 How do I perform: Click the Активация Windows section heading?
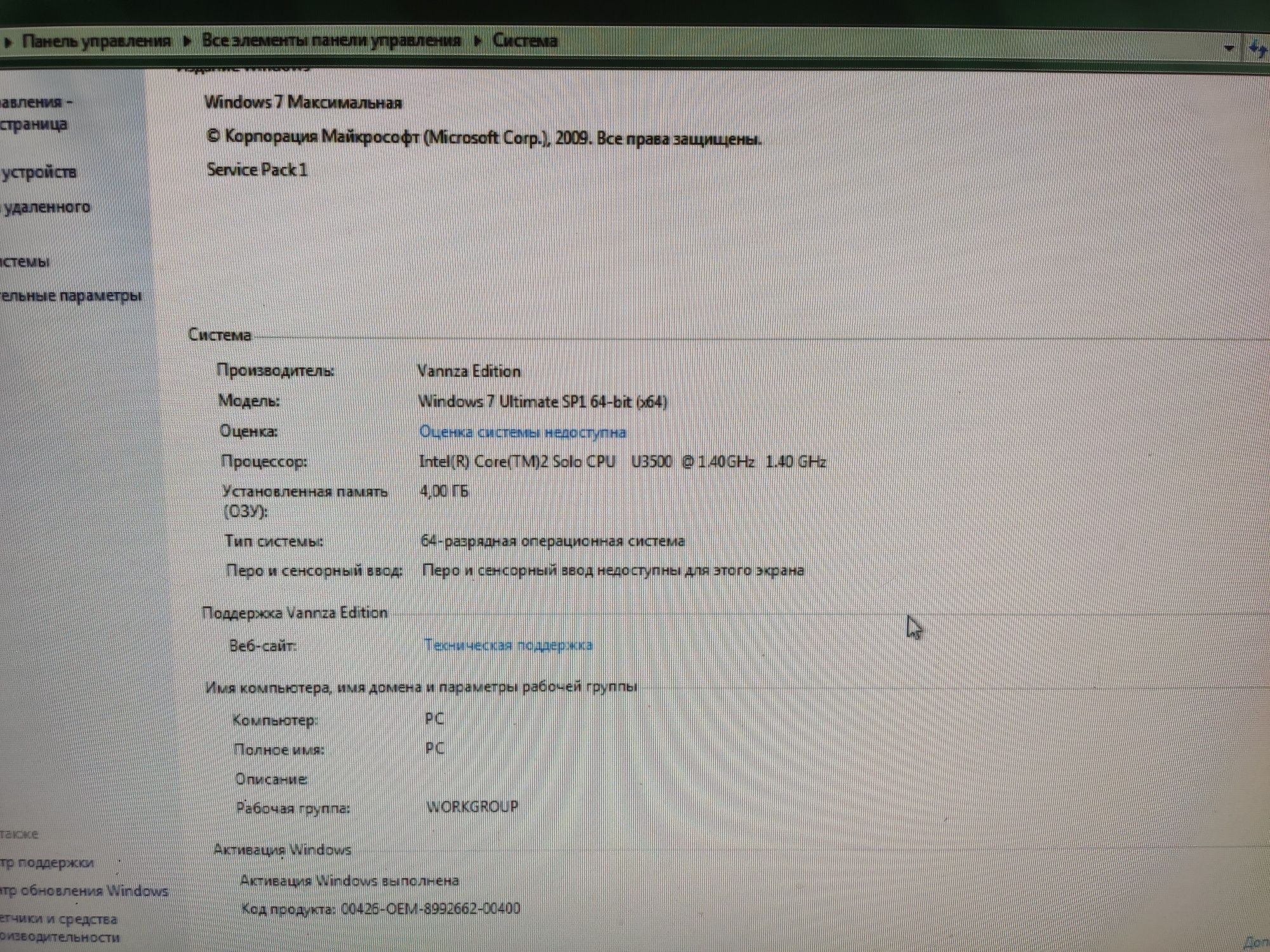pos(283,850)
